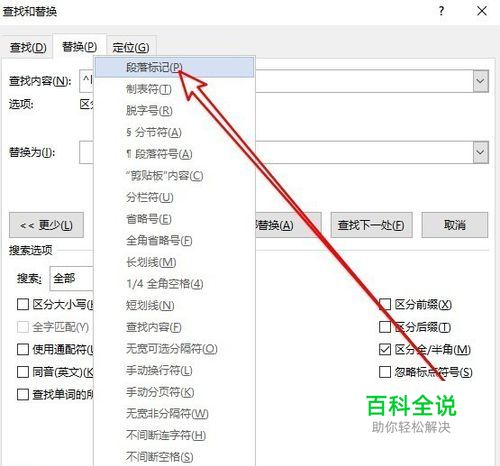Pick ¶ 段落符号(A) menu item

click(174, 154)
